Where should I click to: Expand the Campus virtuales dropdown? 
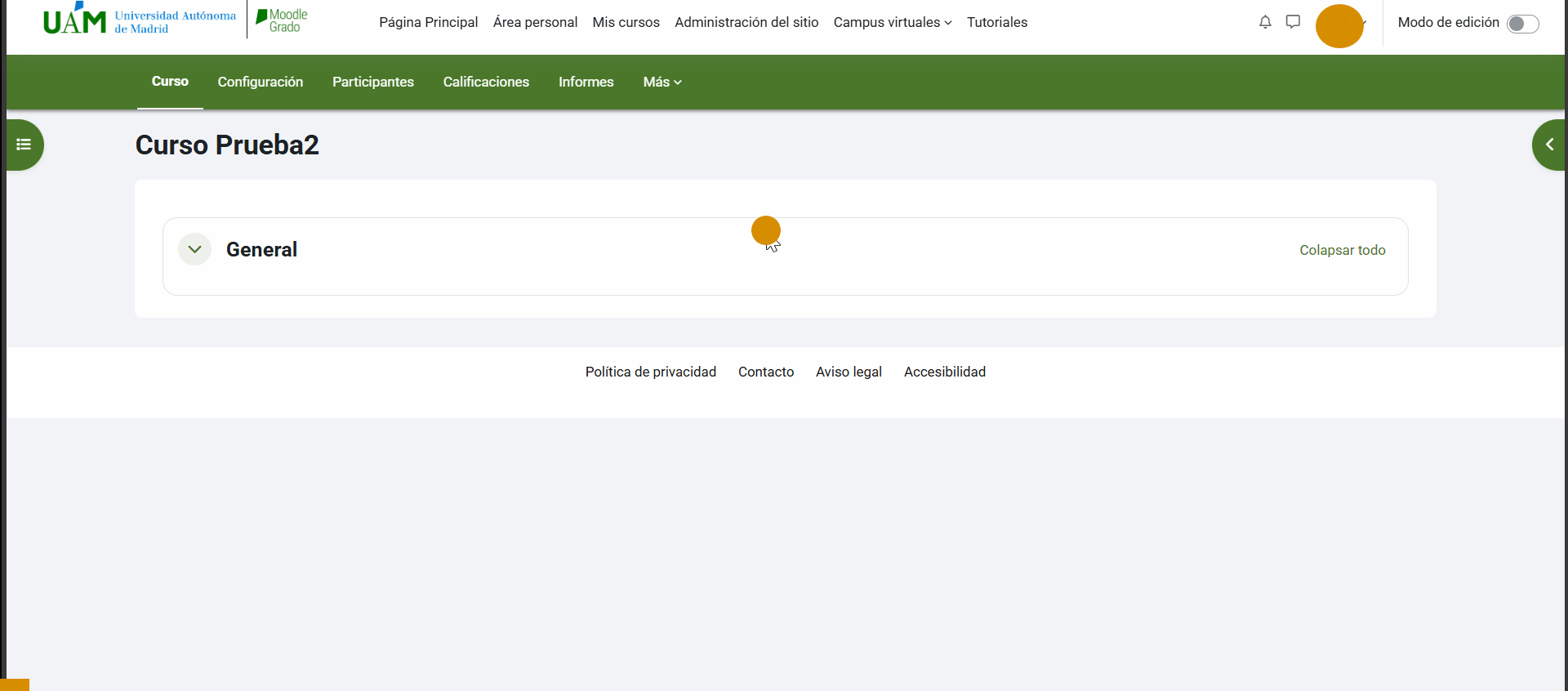[892, 22]
